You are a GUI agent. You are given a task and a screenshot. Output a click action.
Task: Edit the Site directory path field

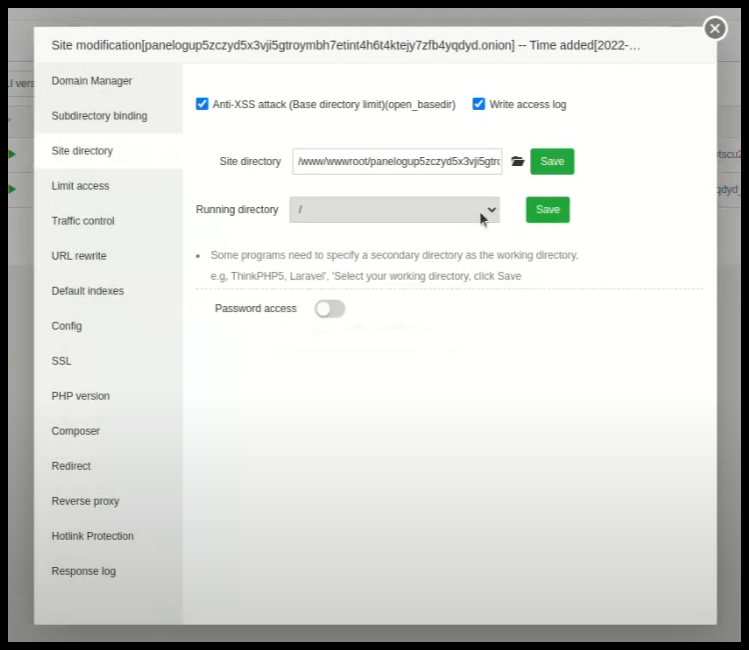[x=397, y=161]
